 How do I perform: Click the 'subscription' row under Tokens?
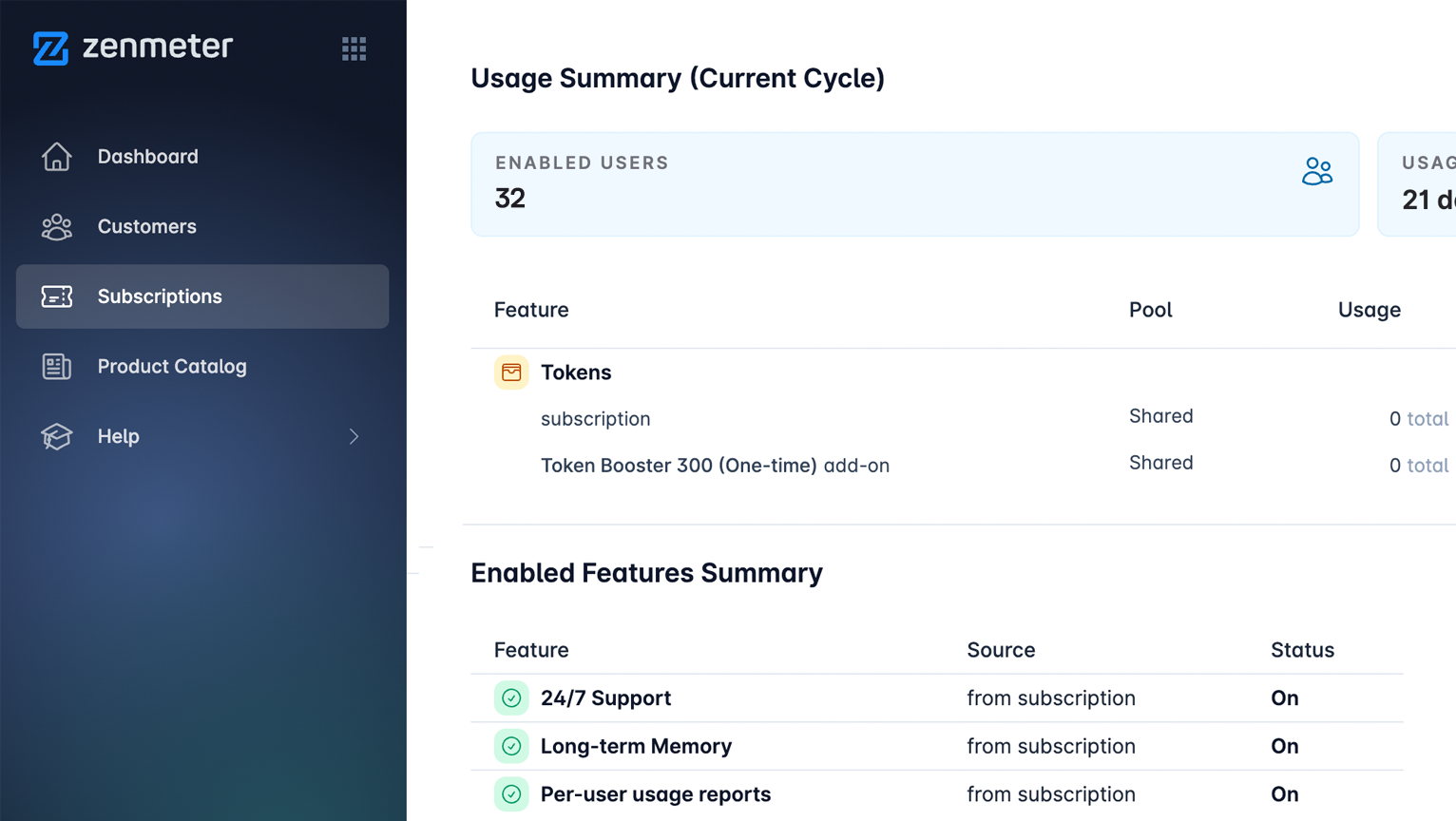pyautogui.click(x=596, y=419)
